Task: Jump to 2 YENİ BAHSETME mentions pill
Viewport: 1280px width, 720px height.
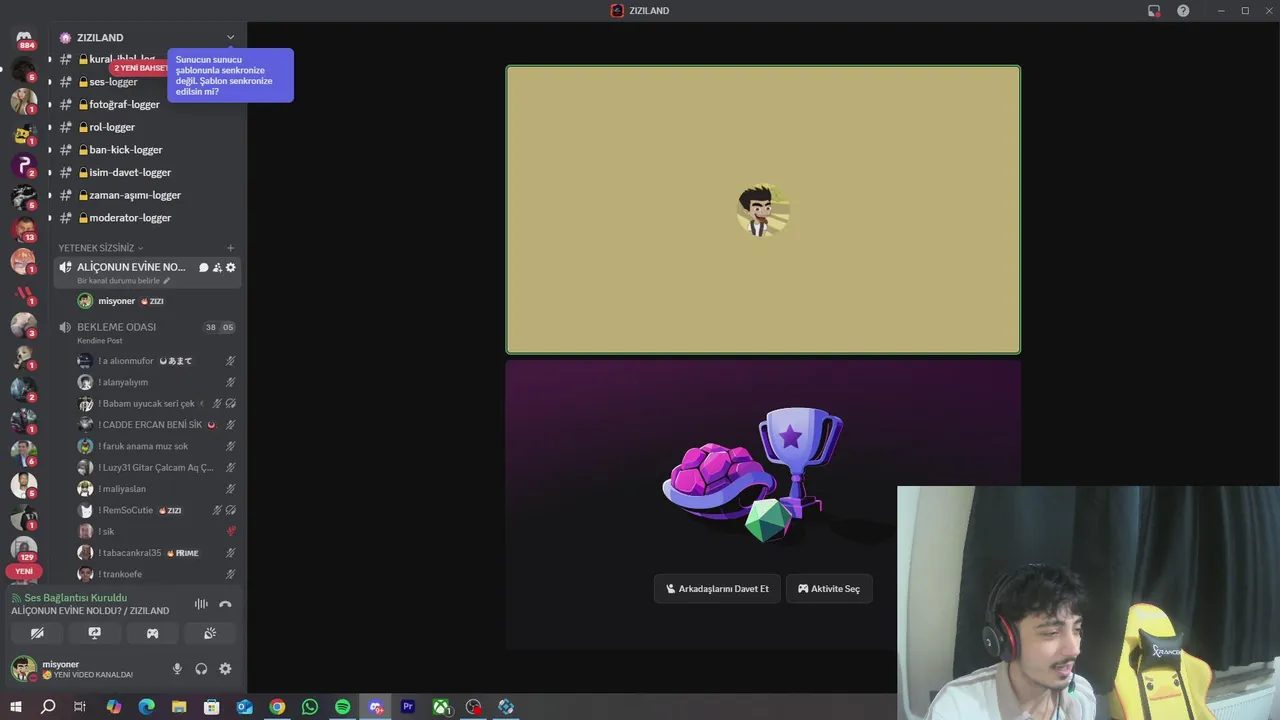Action: click(x=139, y=68)
